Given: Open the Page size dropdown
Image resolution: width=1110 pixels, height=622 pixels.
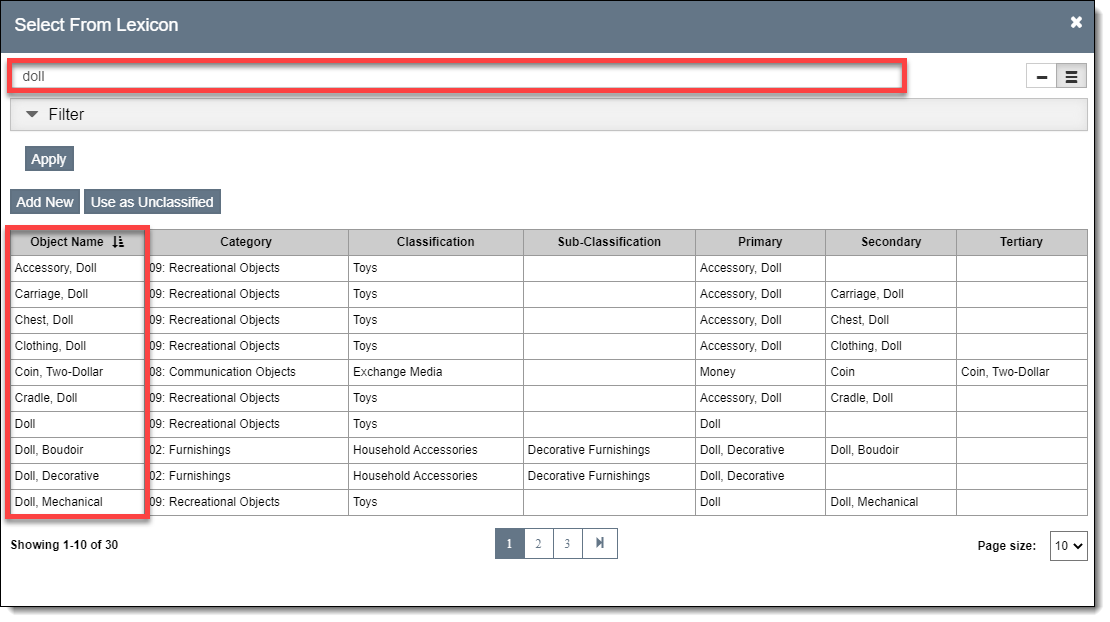Looking at the screenshot, I should coord(1068,546).
